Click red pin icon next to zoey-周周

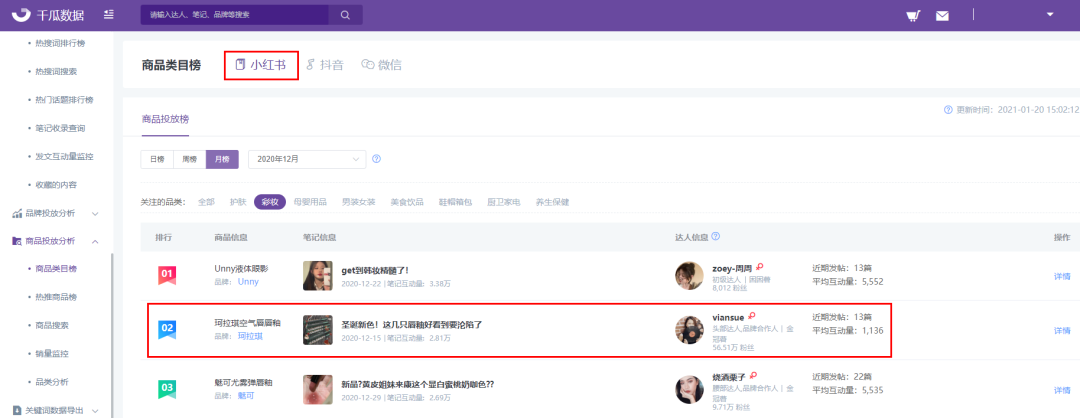click(x=760, y=267)
